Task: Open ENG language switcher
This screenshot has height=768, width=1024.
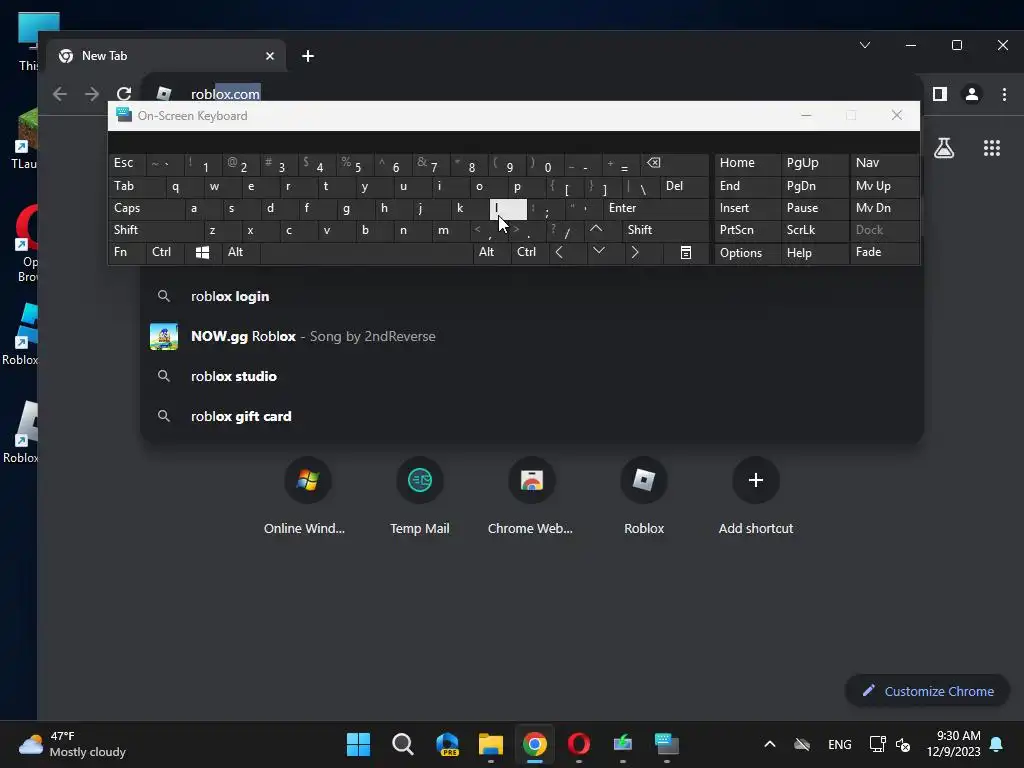Action: click(840, 744)
